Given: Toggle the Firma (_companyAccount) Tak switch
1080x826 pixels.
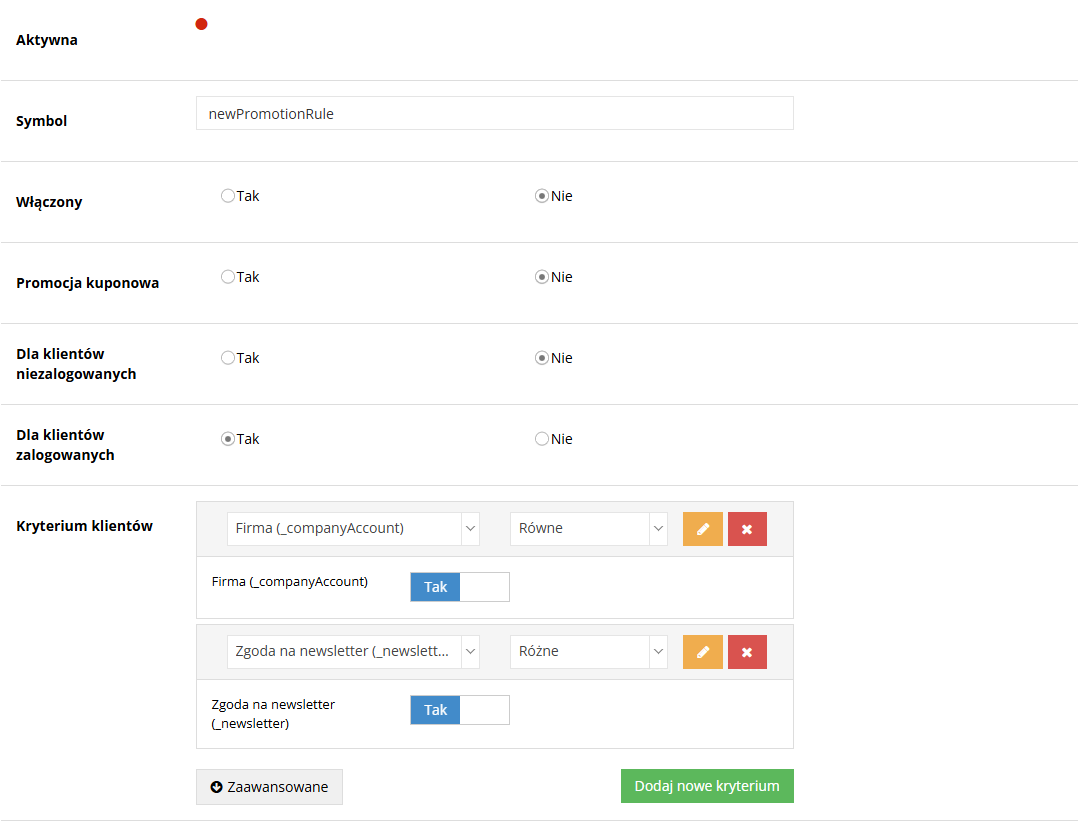Looking at the screenshot, I should [x=460, y=587].
